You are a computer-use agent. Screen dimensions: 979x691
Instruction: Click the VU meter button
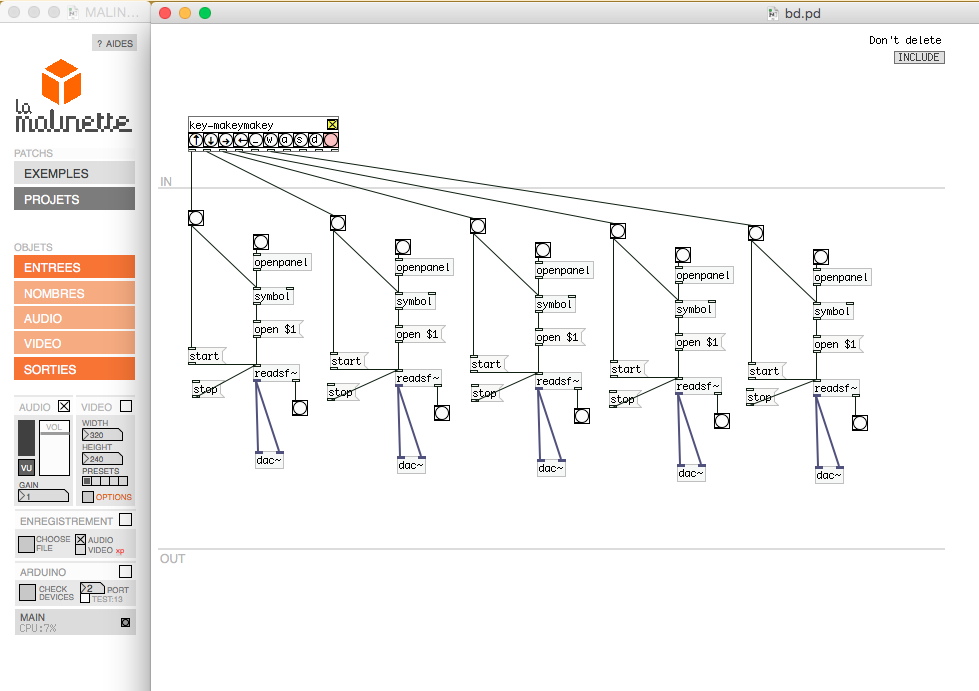[26, 467]
